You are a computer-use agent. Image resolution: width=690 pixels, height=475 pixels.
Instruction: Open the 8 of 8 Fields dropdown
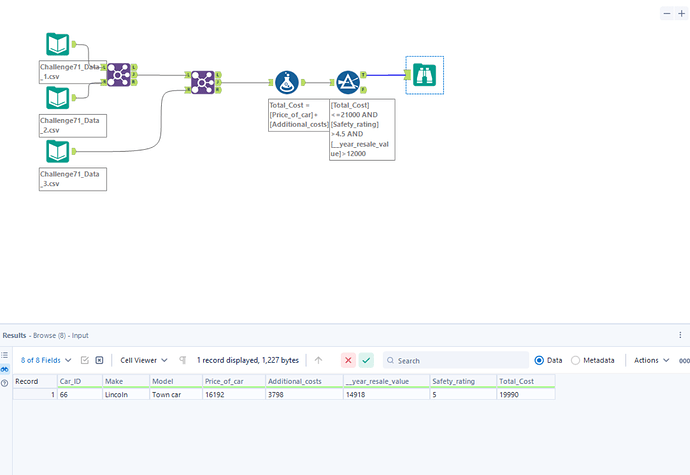point(46,360)
